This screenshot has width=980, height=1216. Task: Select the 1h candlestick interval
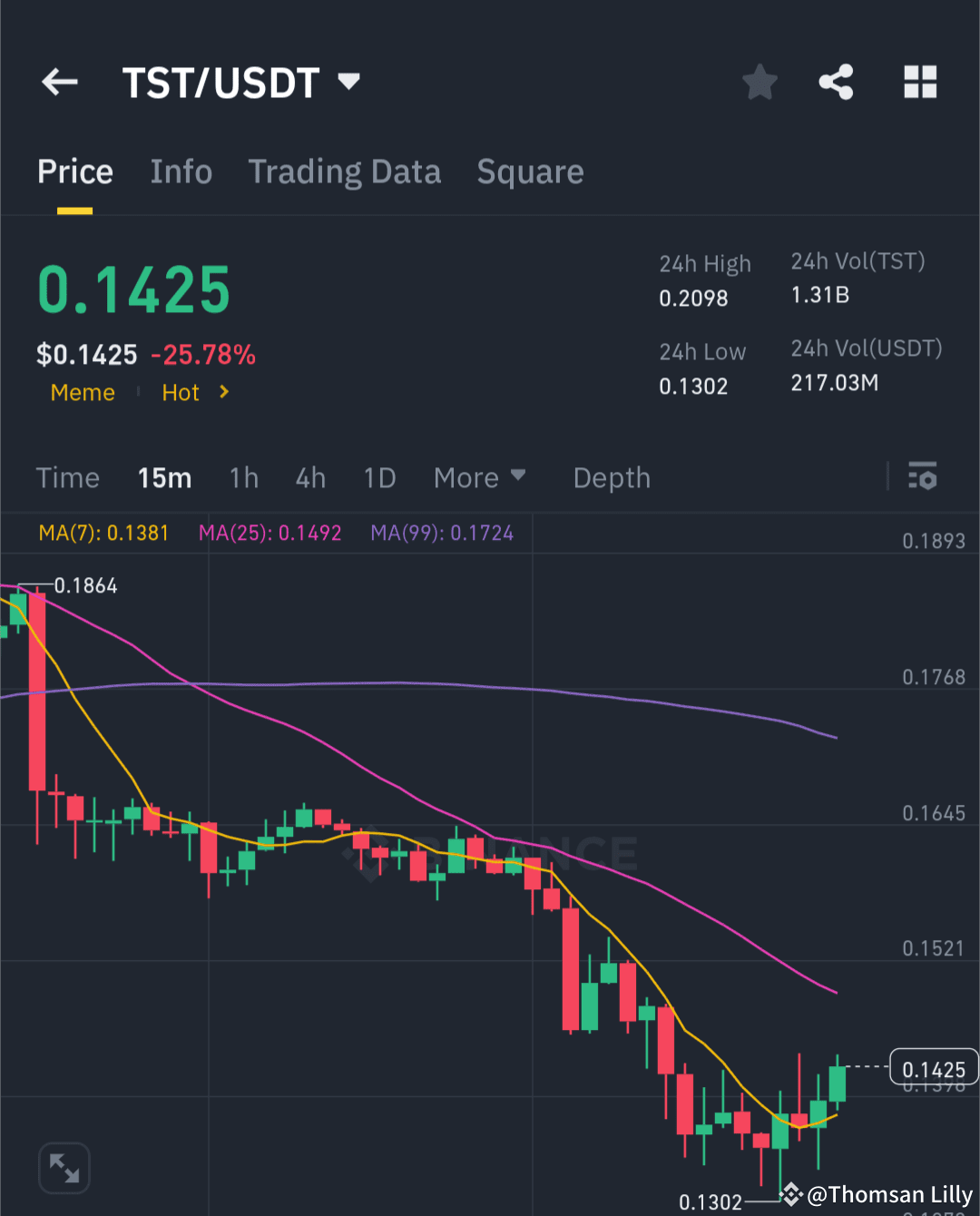[x=243, y=477]
